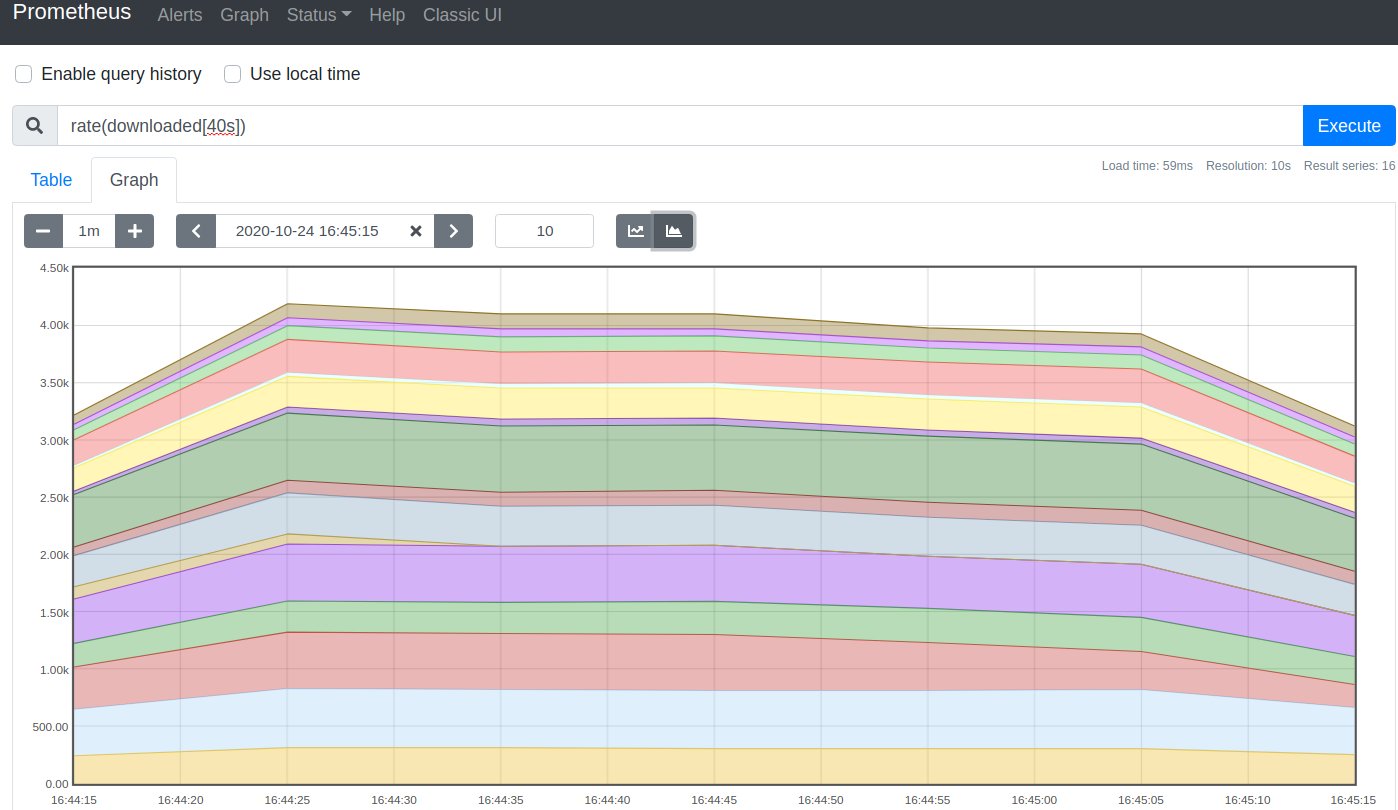Clear the end time with X icon

point(416,231)
